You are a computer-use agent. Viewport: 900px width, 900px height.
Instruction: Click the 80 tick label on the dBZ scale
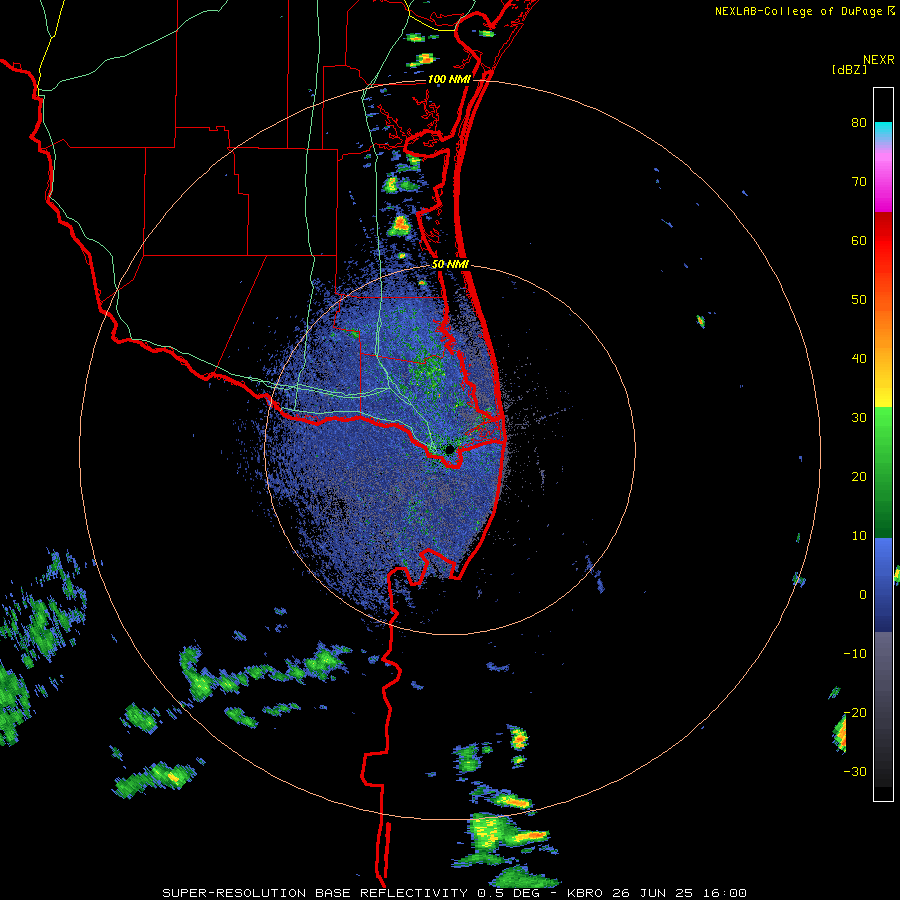coord(859,123)
